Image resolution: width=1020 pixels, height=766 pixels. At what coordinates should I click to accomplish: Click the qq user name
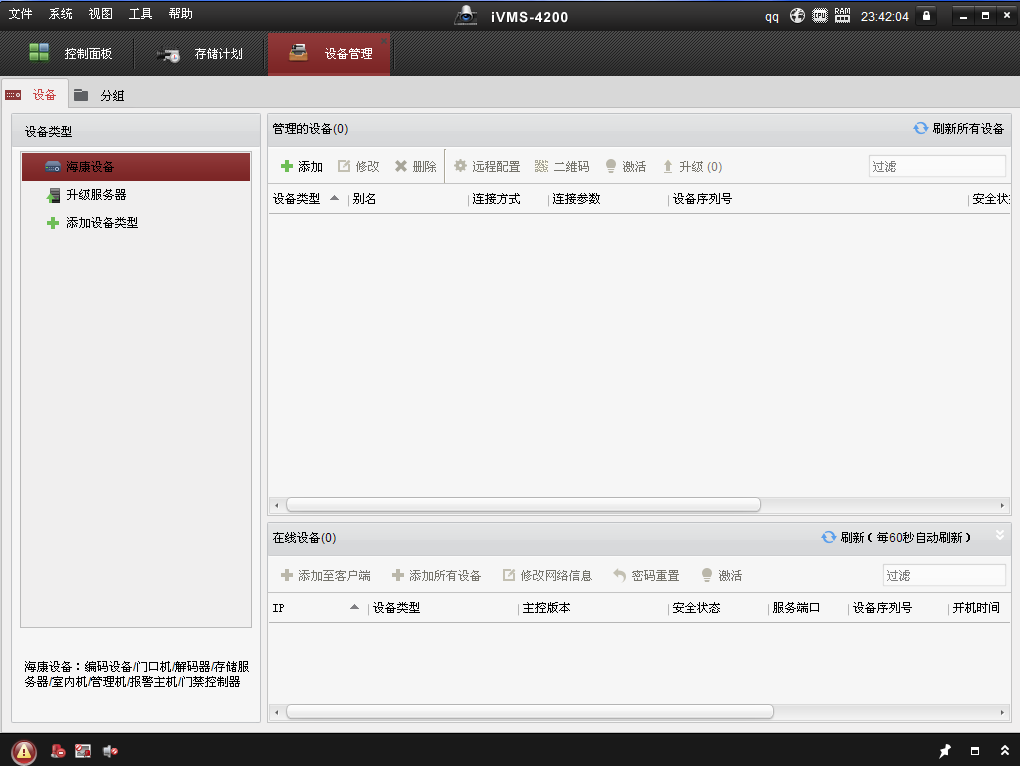[772, 17]
